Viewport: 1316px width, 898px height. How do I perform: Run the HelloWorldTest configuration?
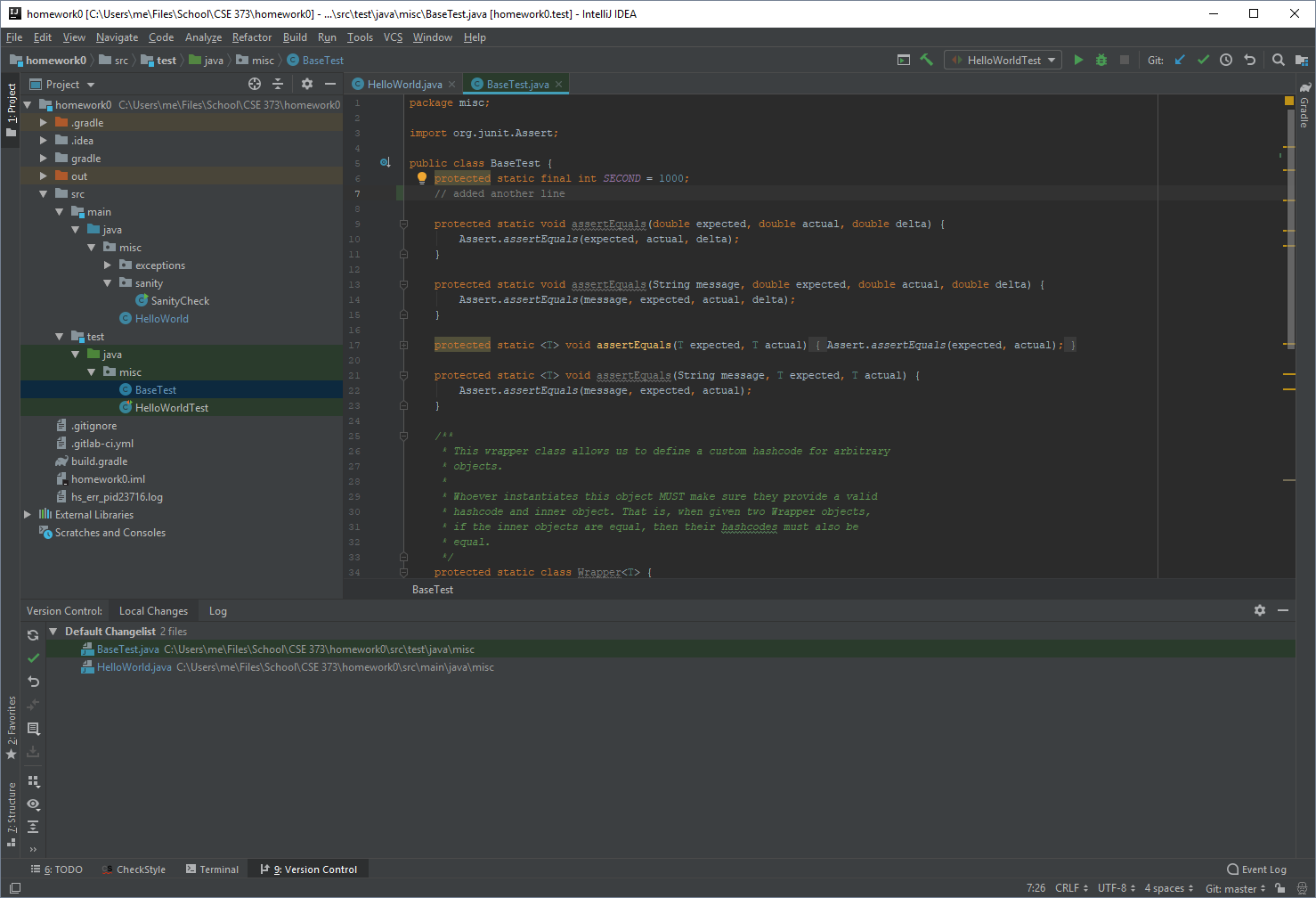click(x=1078, y=60)
